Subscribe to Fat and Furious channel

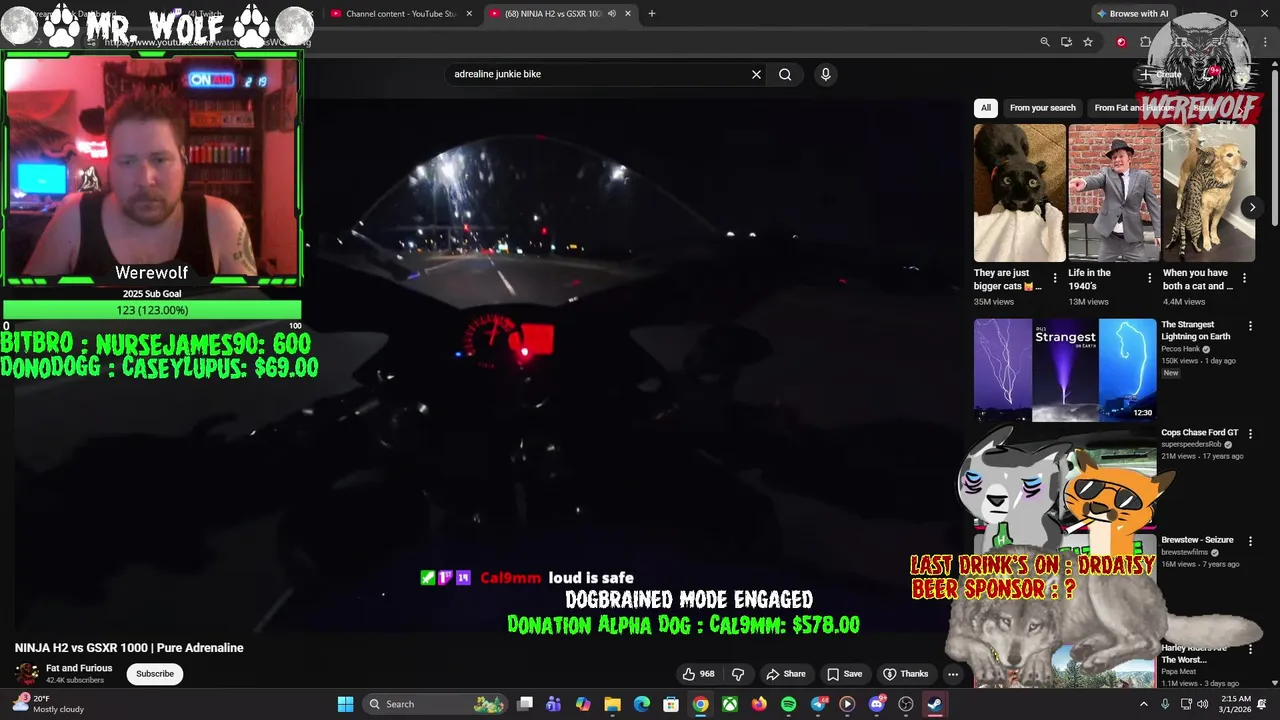[x=155, y=674]
